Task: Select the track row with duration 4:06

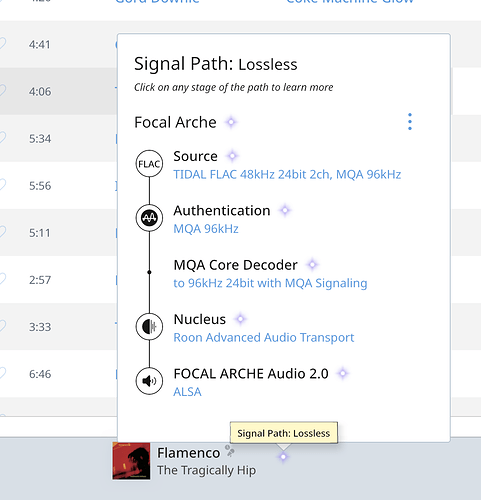Action: point(58,91)
